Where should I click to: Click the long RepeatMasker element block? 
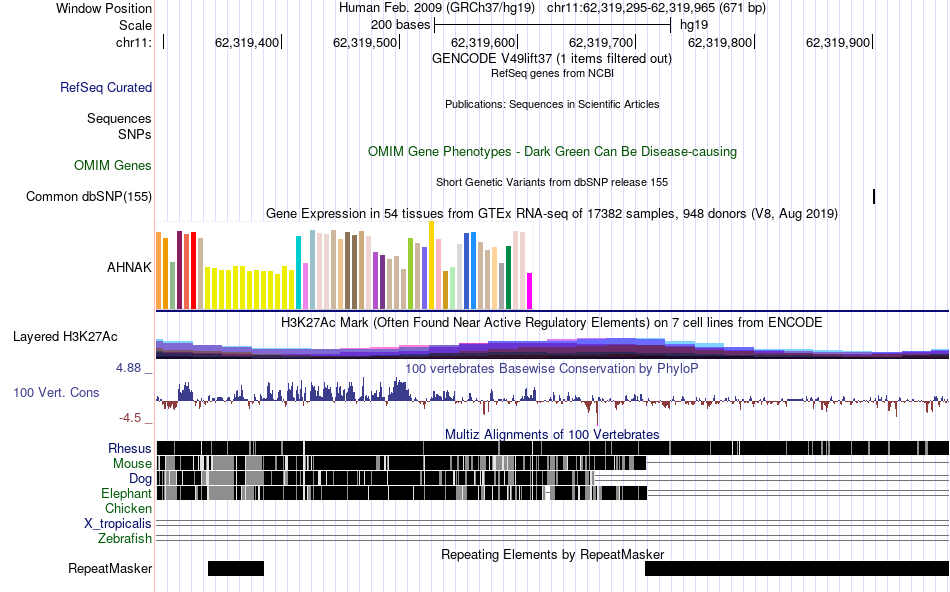tap(797, 568)
